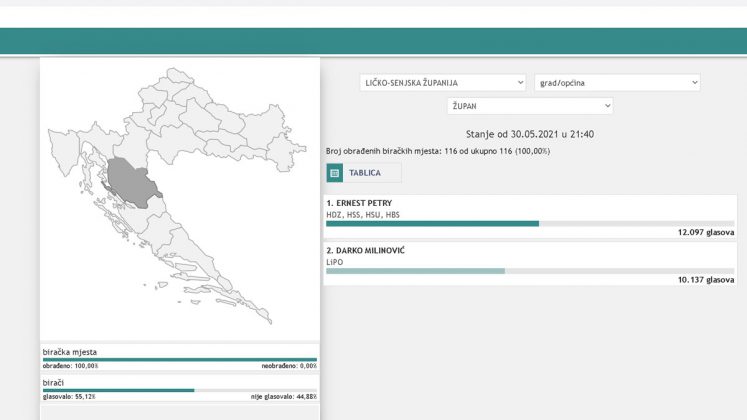Click the biračka mjesta progress bar
Image resolution: width=747 pixels, height=420 pixels.
coord(180,359)
